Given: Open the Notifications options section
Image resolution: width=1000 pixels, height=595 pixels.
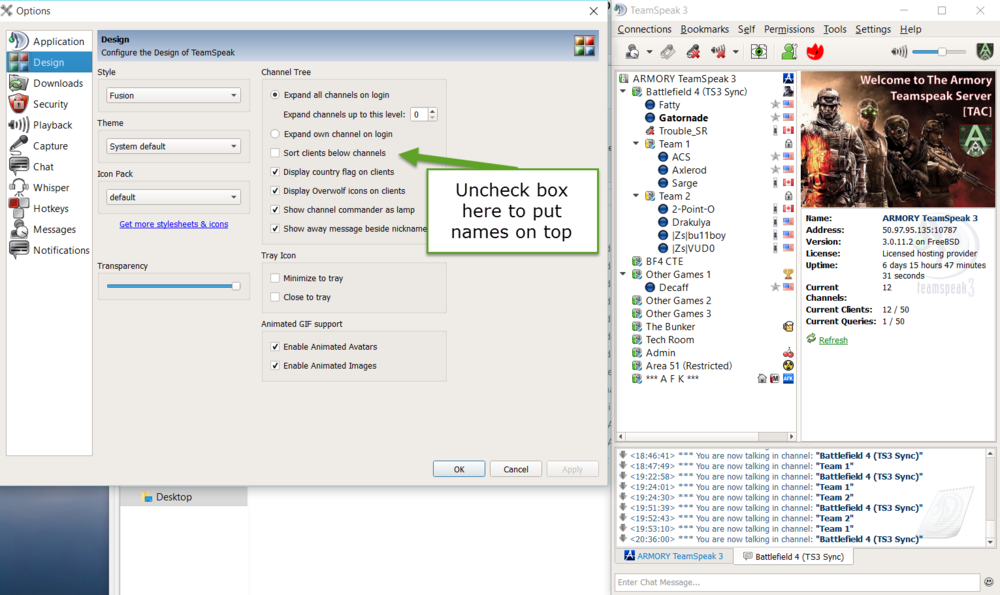Looking at the screenshot, I should (49, 250).
